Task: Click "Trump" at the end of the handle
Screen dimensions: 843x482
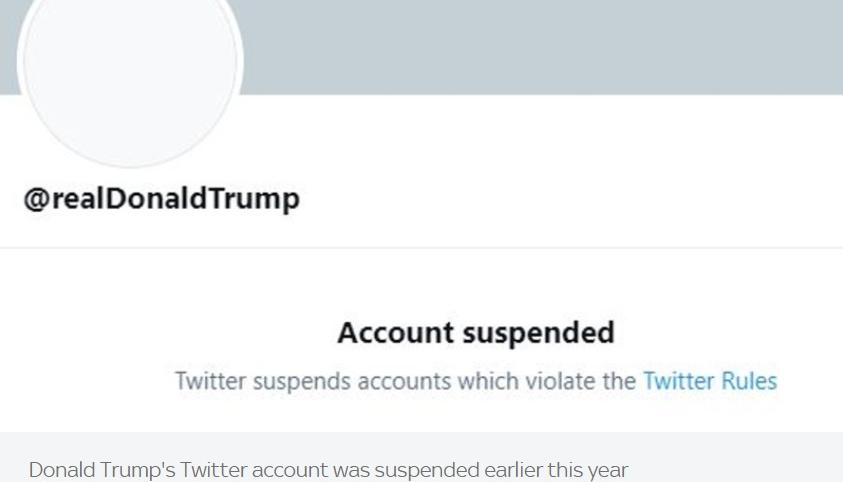Action: pyautogui.click(x=257, y=198)
